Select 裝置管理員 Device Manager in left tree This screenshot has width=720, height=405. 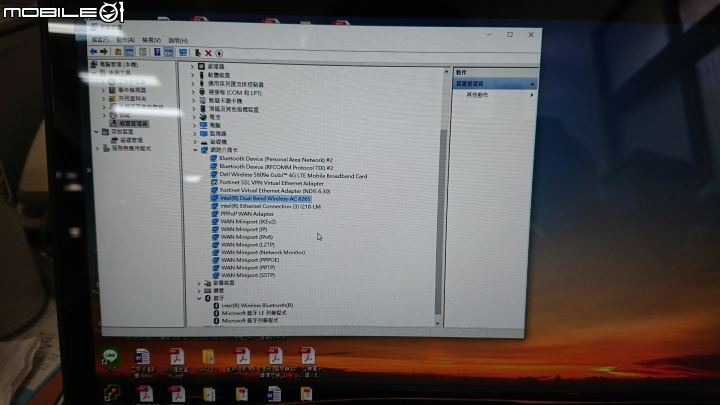pyautogui.click(x=133, y=124)
